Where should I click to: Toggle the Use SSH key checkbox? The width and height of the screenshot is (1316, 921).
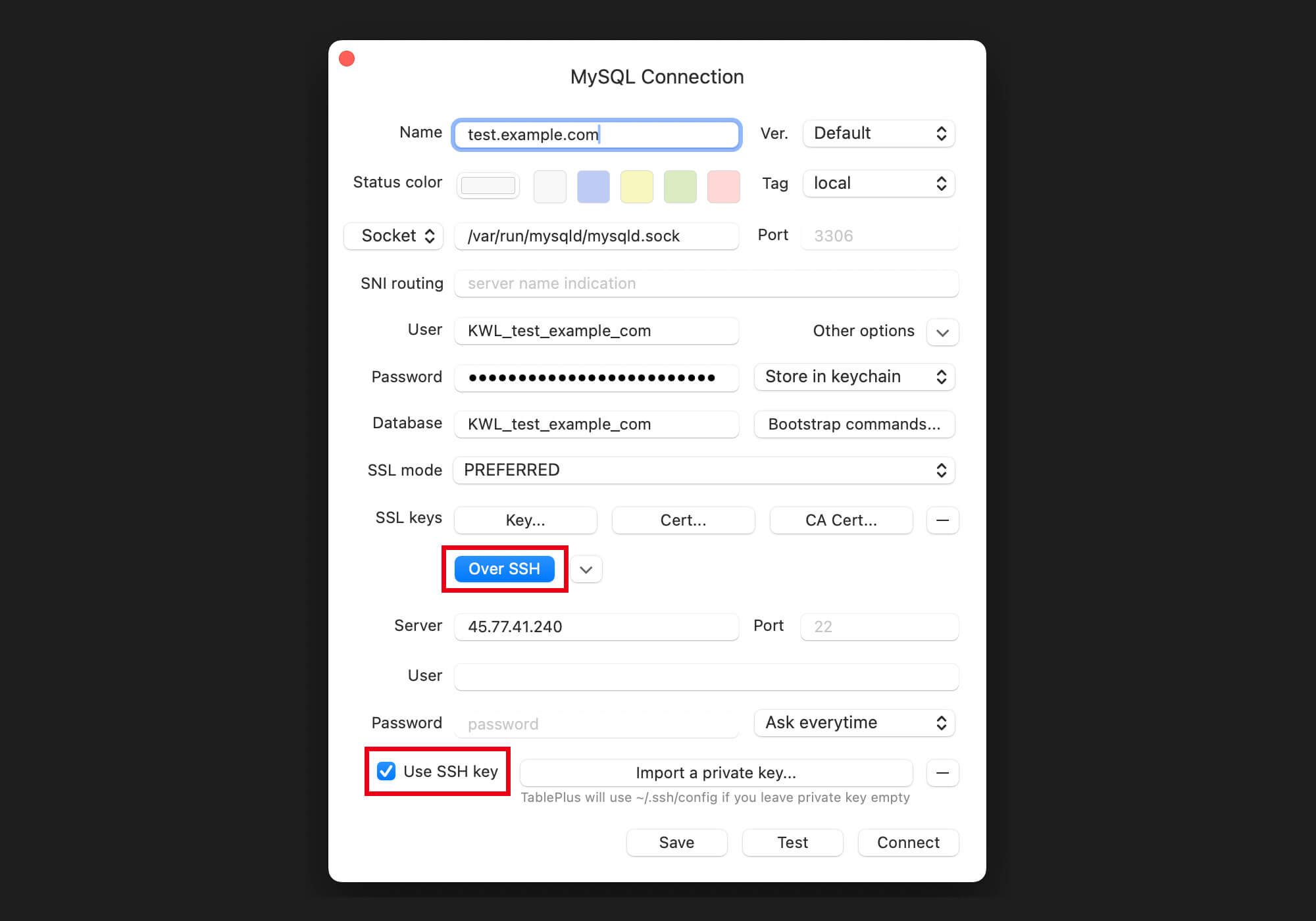coord(386,771)
